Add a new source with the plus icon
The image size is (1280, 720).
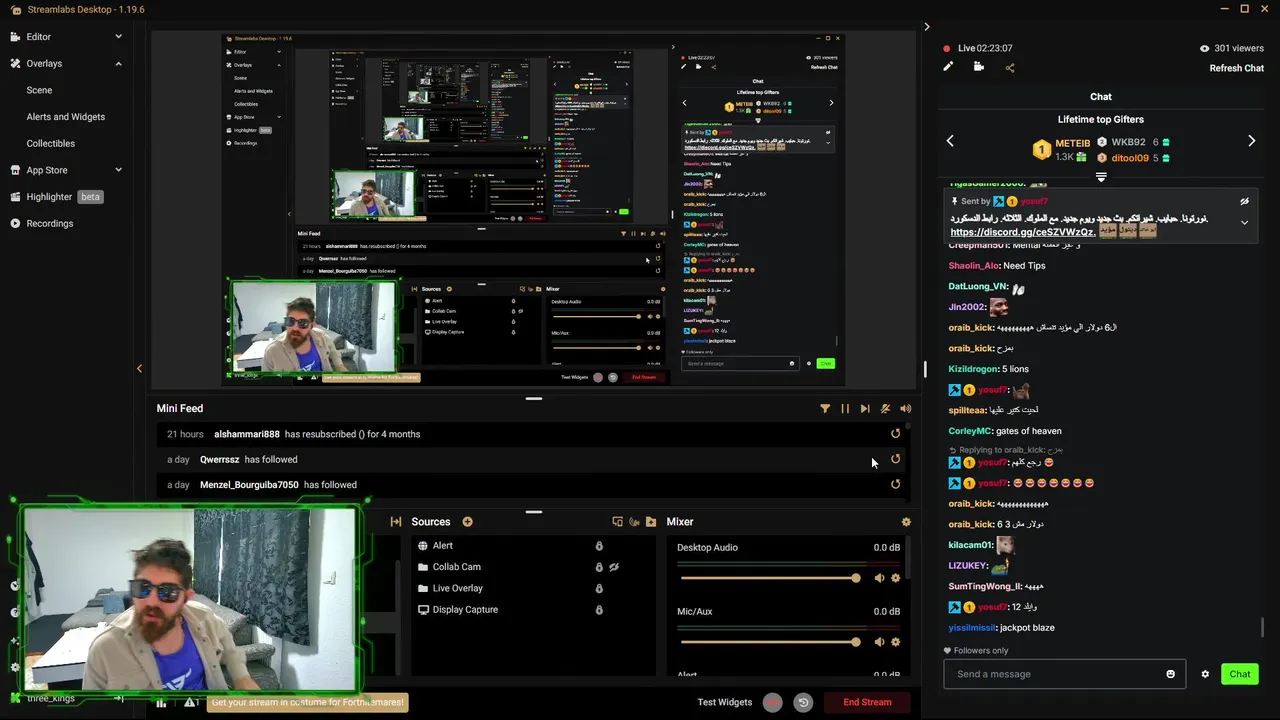(467, 522)
